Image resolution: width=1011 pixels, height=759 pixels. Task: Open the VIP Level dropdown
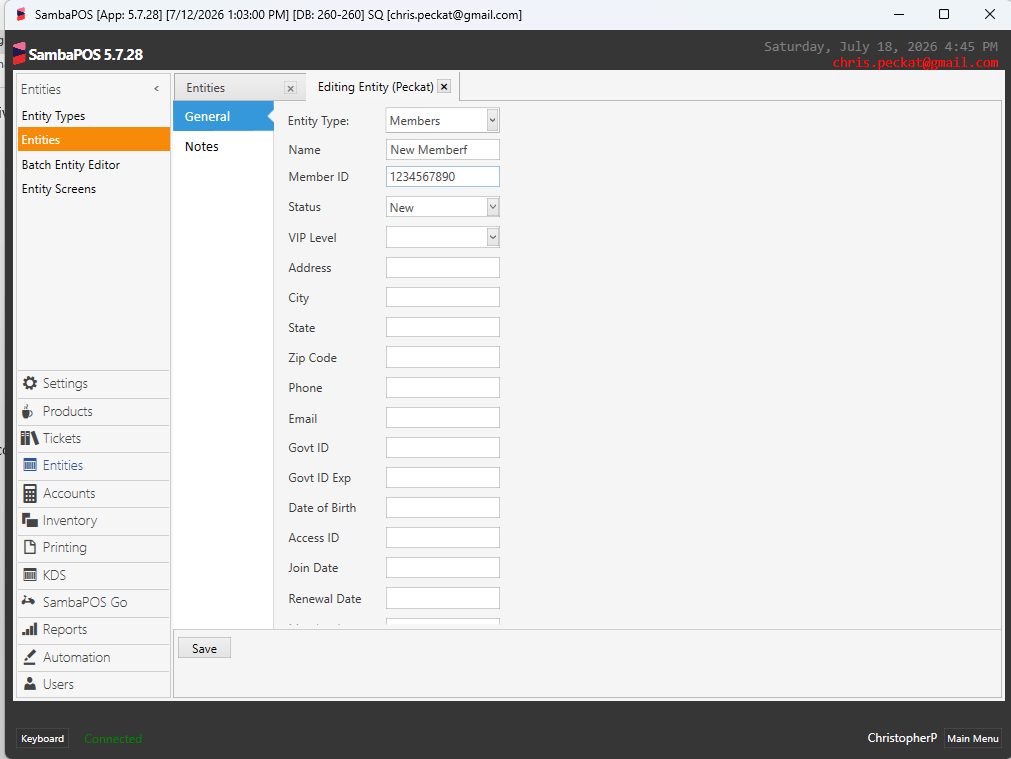click(x=493, y=237)
